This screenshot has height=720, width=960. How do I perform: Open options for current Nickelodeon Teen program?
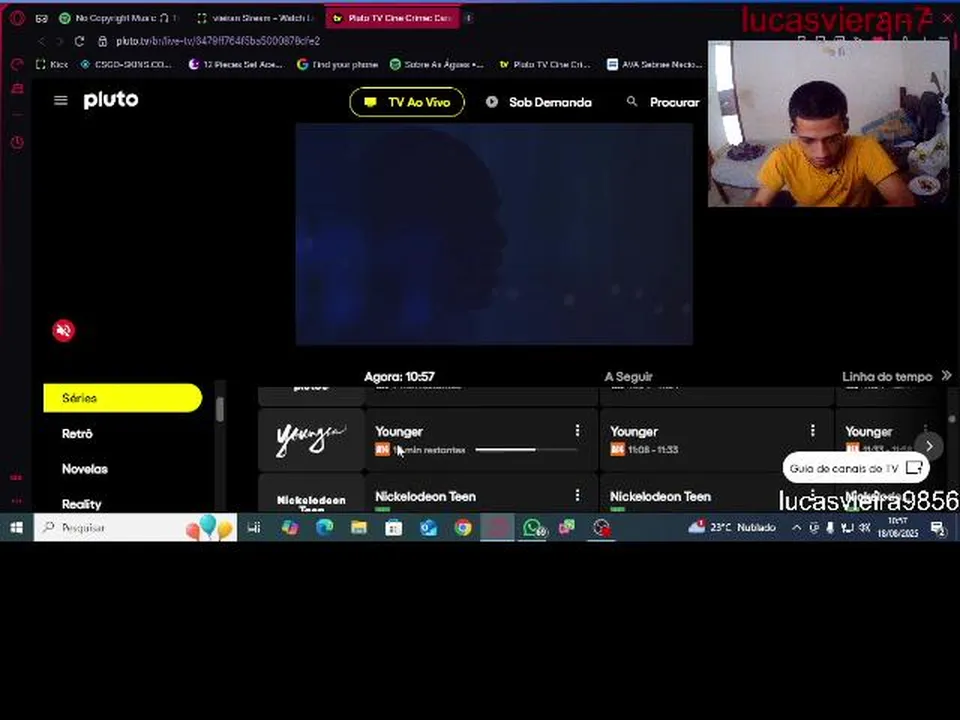click(x=577, y=495)
